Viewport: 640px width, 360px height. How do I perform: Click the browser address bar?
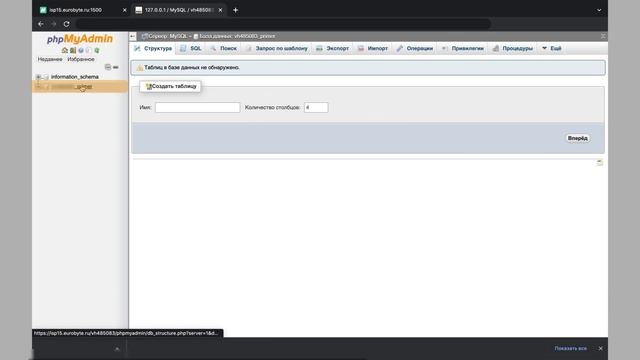(284, 24)
